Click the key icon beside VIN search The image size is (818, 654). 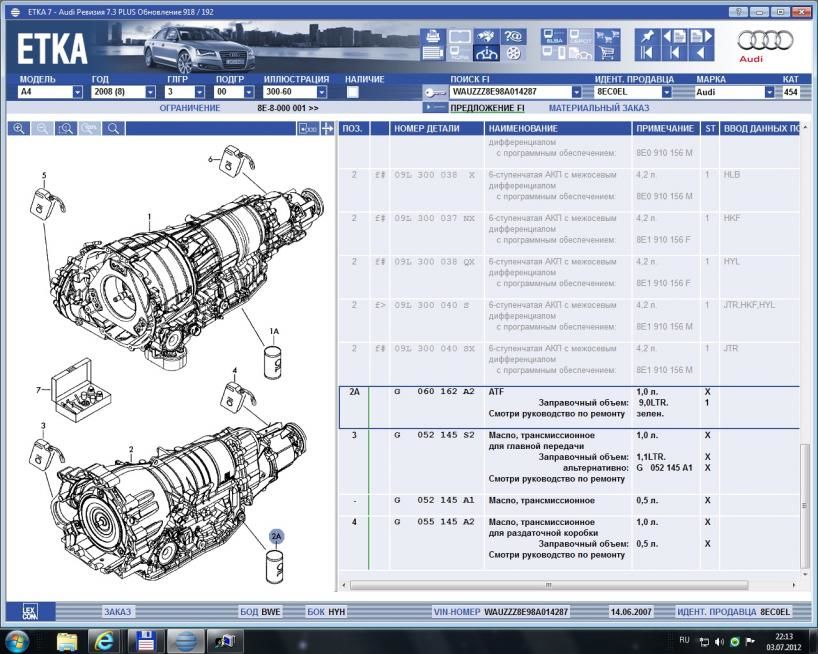pyautogui.click(x=434, y=92)
